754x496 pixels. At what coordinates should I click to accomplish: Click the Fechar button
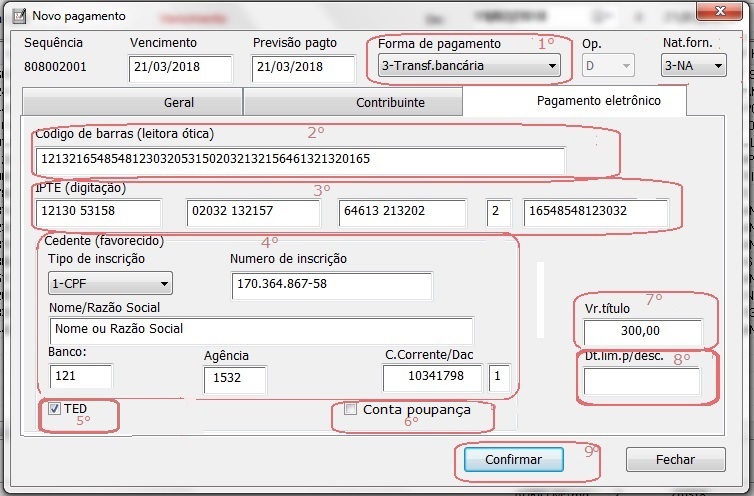click(x=675, y=460)
